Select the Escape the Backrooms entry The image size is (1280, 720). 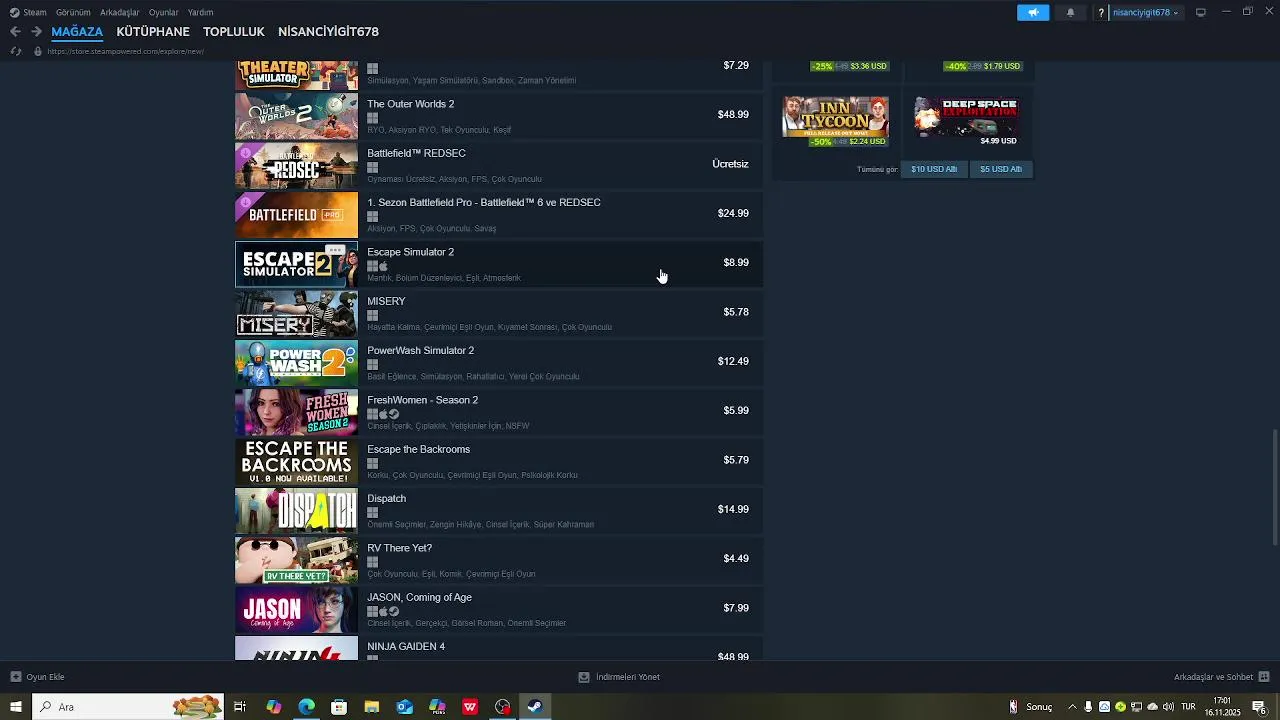tap(499, 460)
